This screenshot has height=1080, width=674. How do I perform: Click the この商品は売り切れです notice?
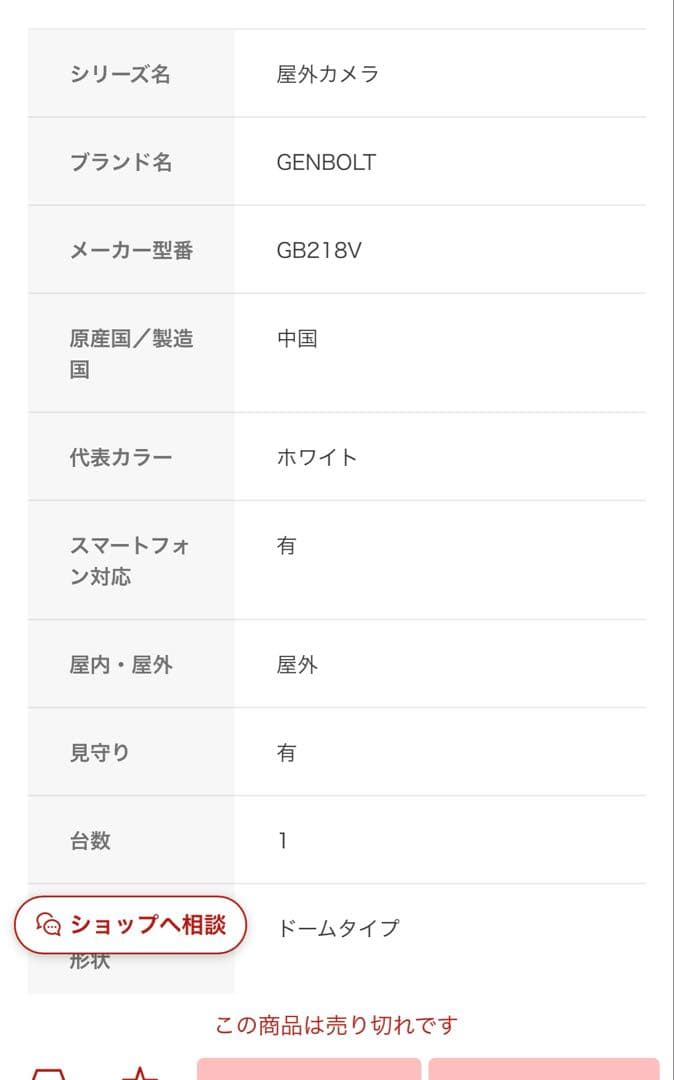(337, 1025)
